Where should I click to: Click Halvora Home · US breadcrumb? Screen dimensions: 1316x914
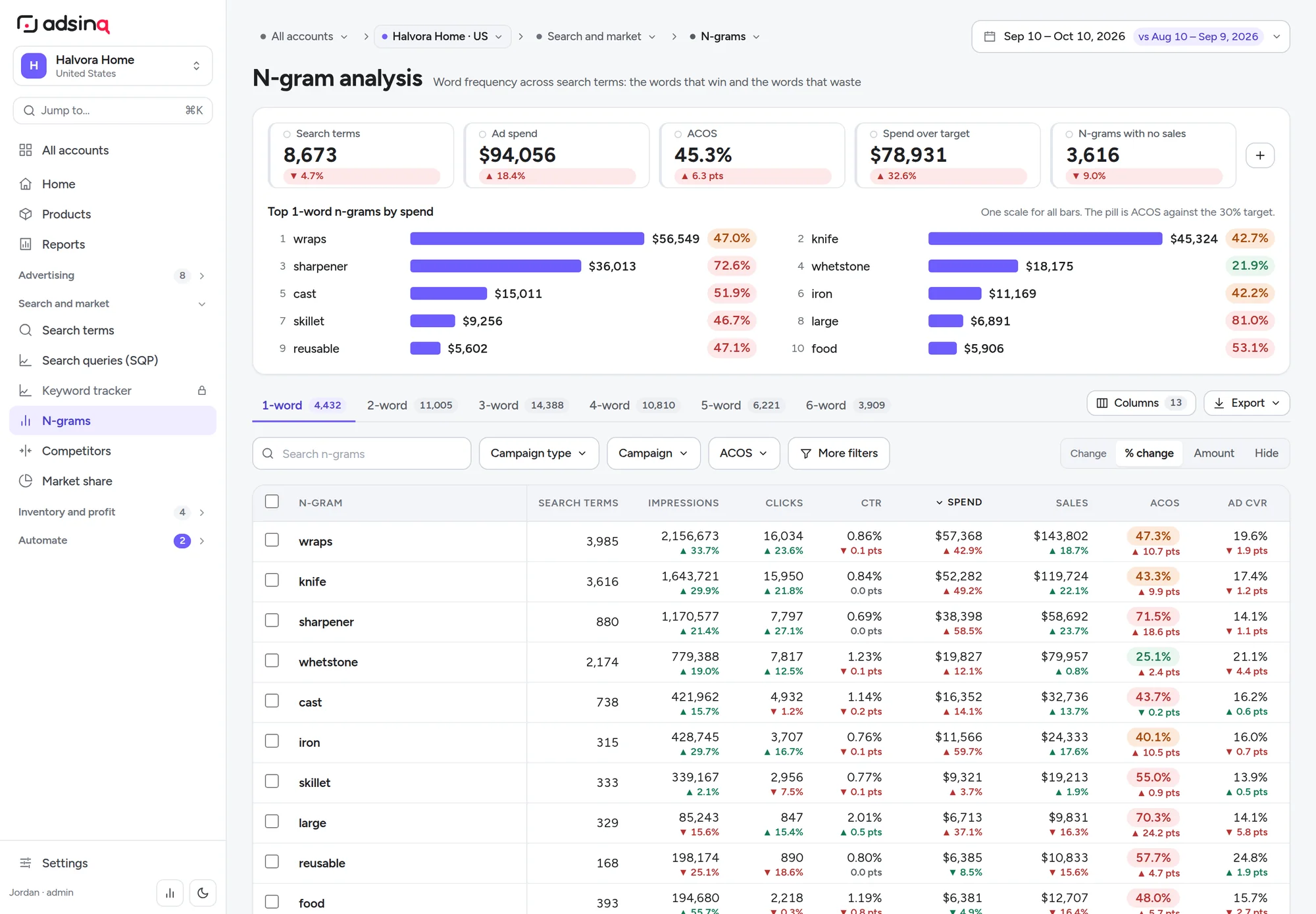(x=442, y=37)
